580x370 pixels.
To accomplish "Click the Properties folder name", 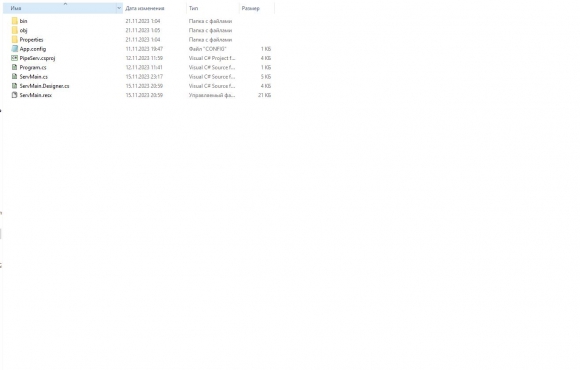I will point(31,40).
